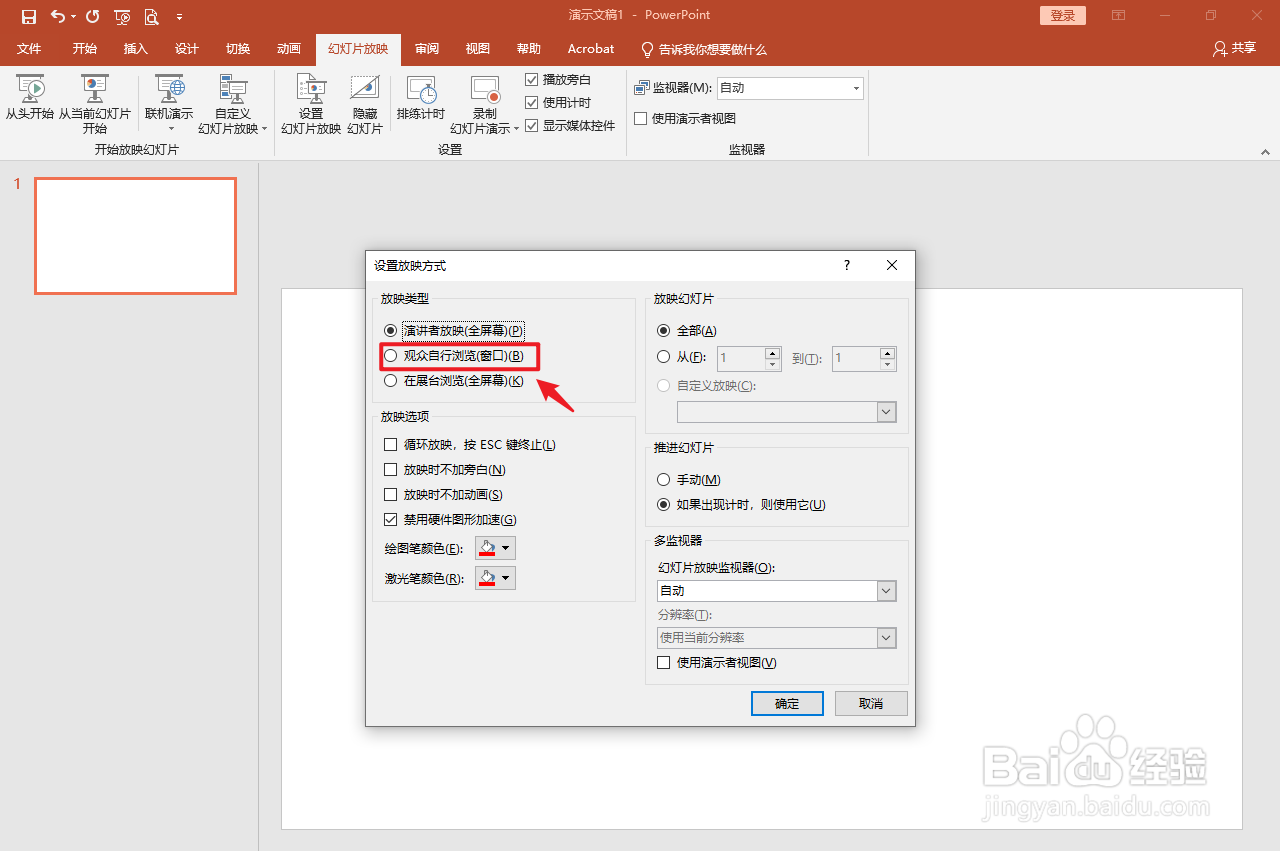Click the Undo arrow icon
This screenshot has height=851, width=1280.
58,16
